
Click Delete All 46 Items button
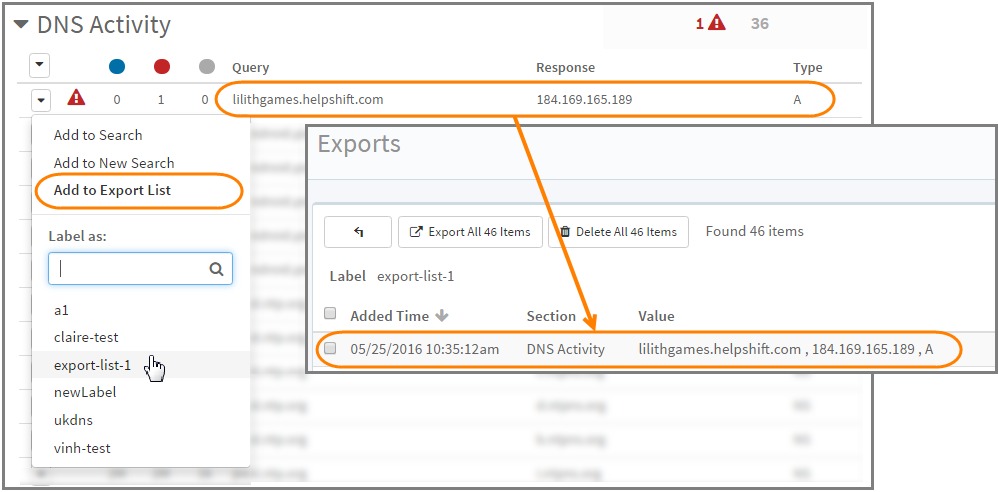click(618, 232)
